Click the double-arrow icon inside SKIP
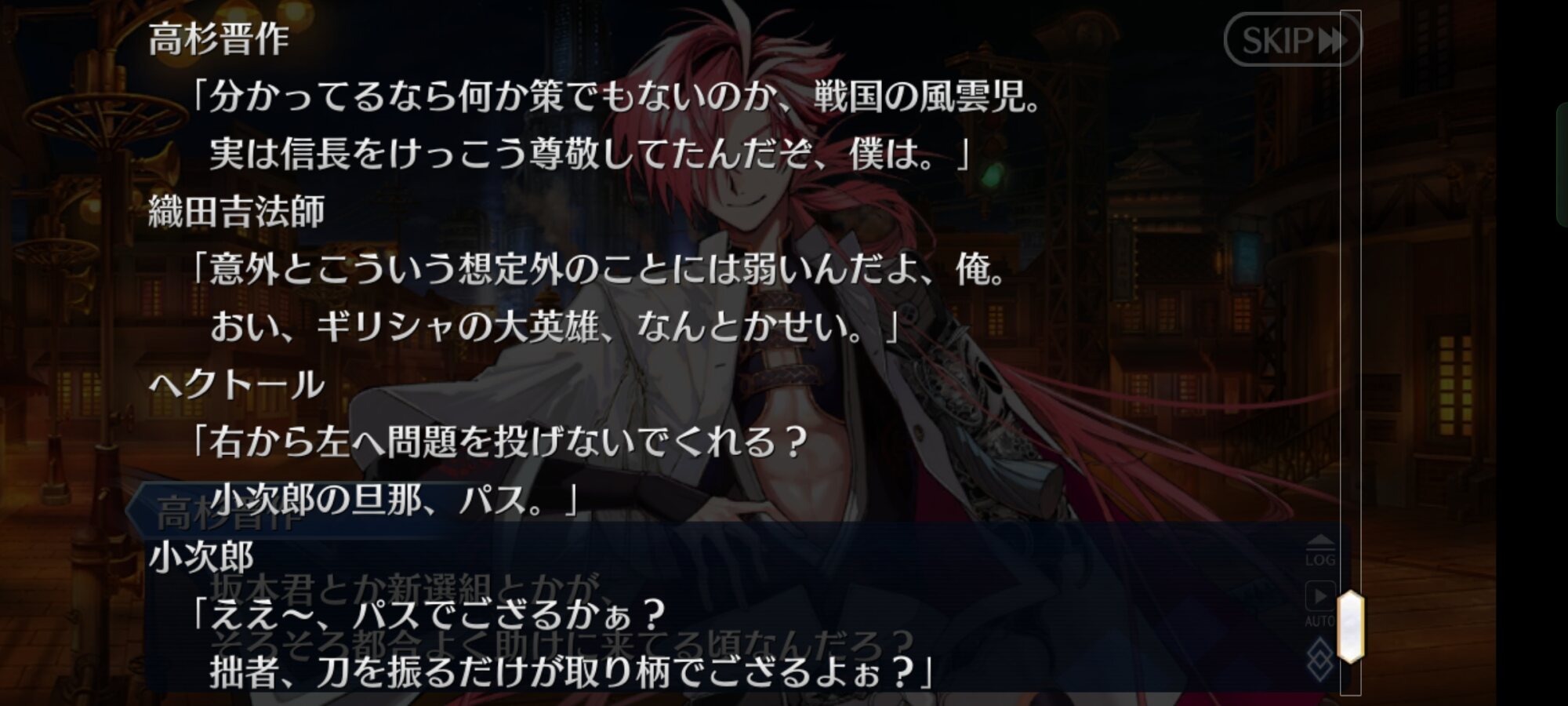Screen dimensions: 1568x706 point(1331,40)
